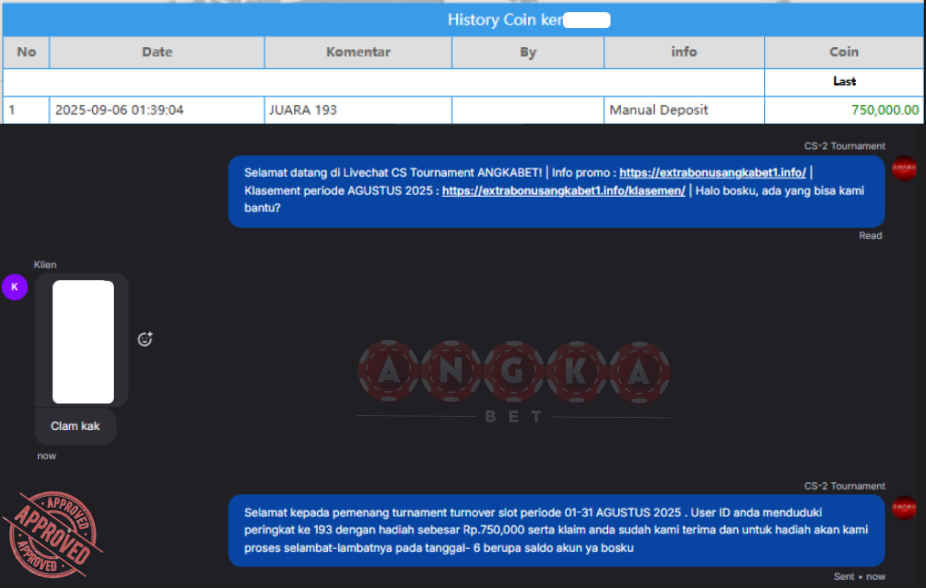926x588 pixels.
Task: Click the History Coin table title
Action: click(x=529, y=19)
